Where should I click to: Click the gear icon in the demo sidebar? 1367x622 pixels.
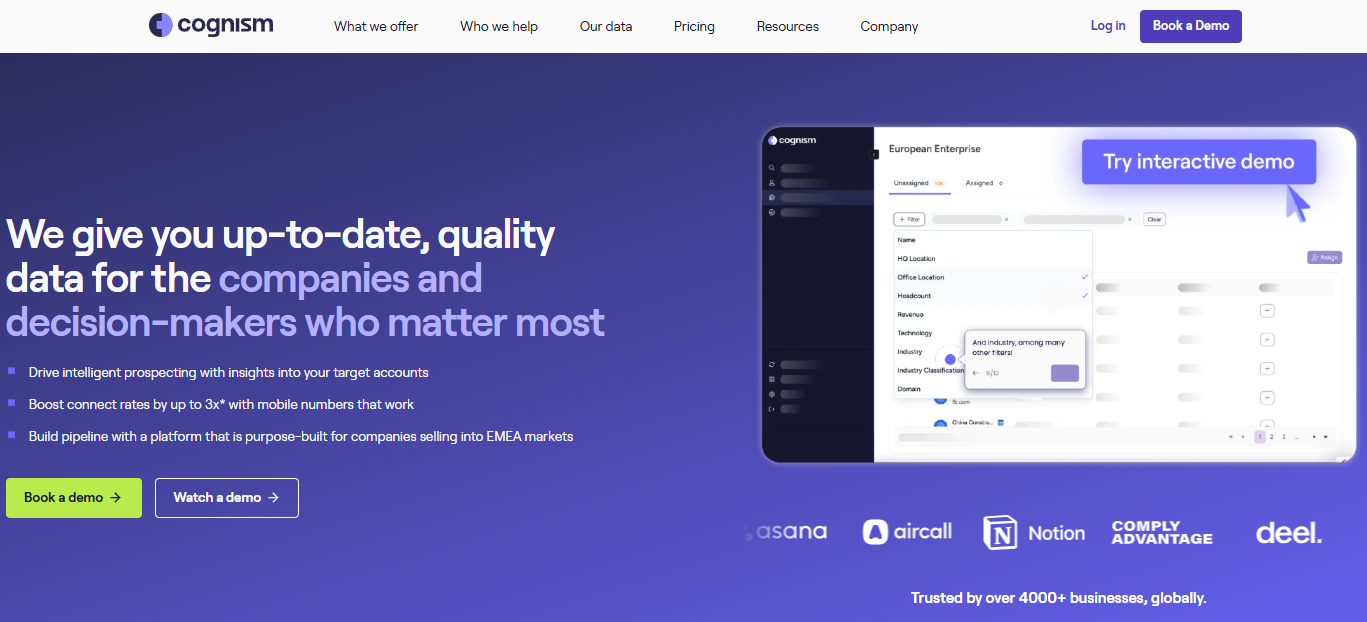[772, 394]
